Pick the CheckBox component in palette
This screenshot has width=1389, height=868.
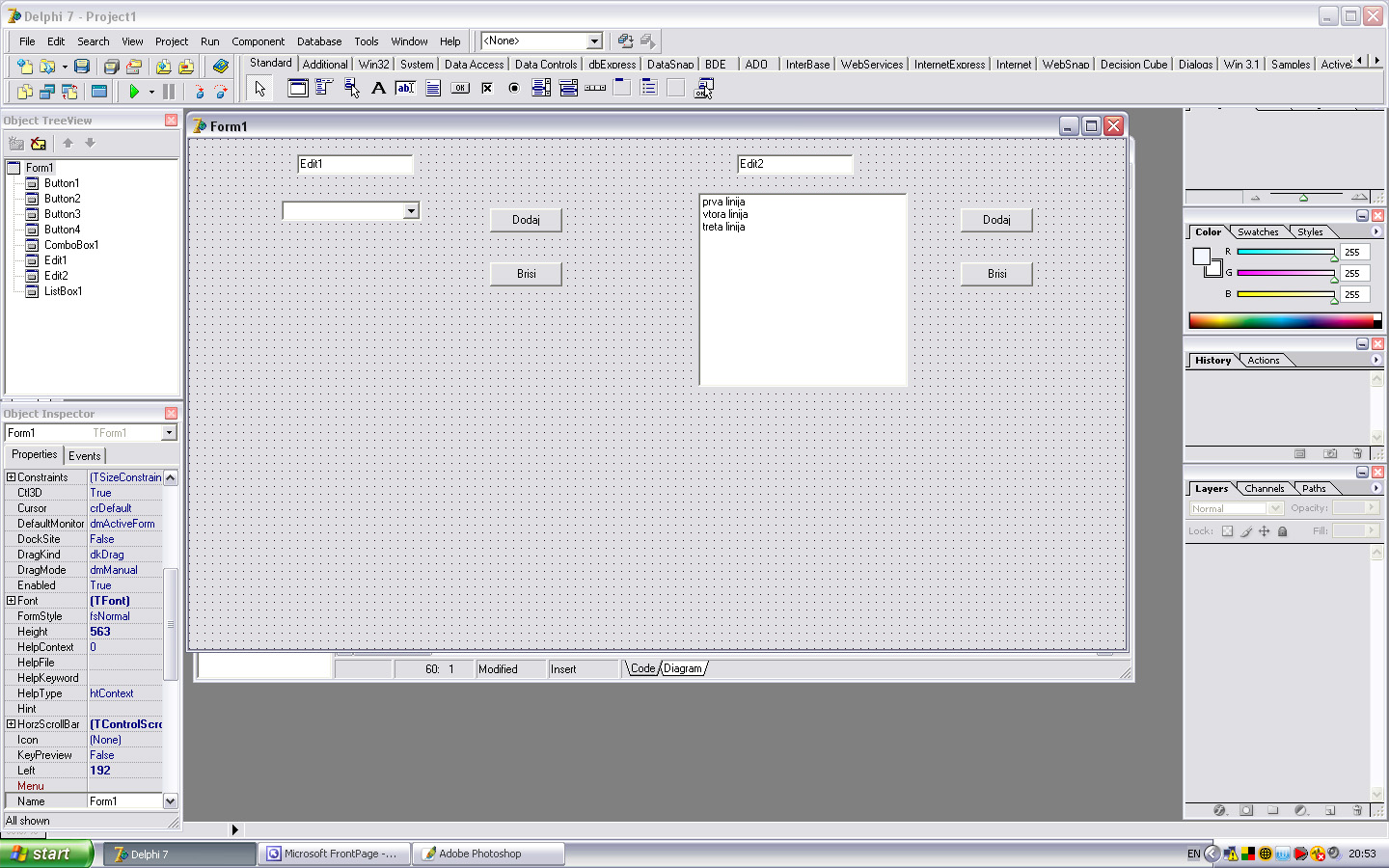pos(487,88)
